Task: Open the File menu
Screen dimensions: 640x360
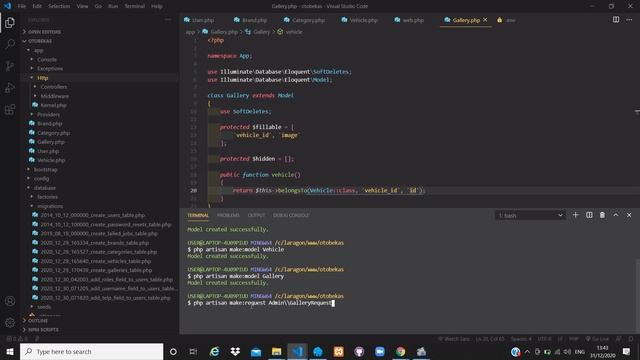Action: pyautogui.click(x=22, y=6)
